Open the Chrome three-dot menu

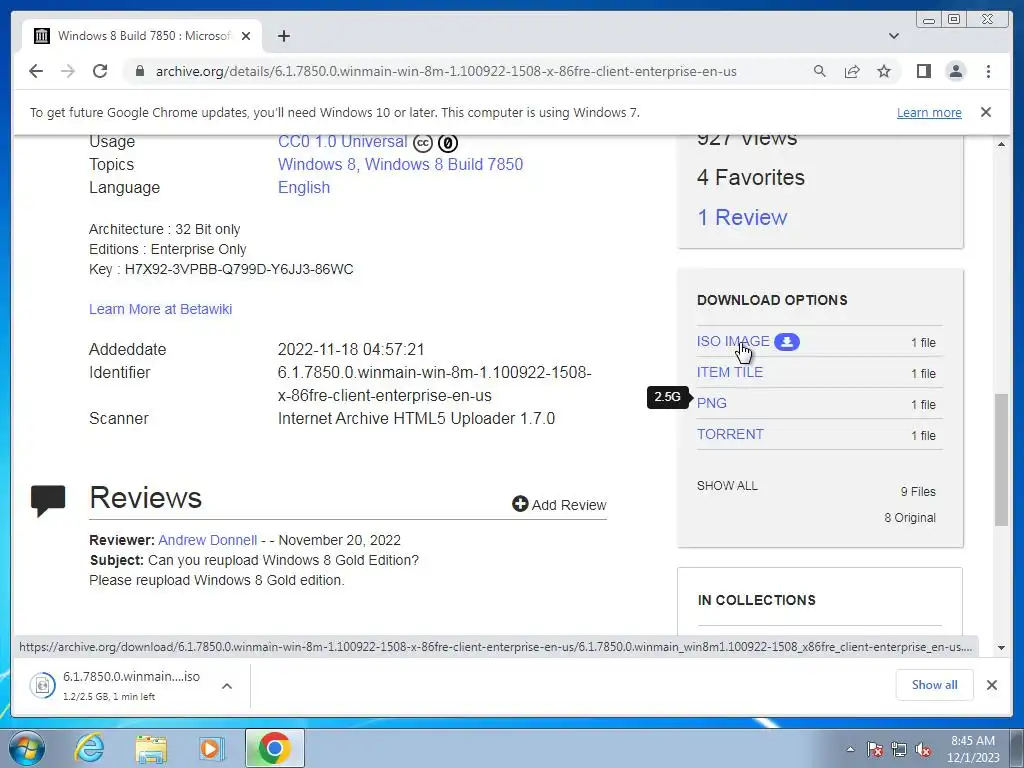tap(988, 71)
